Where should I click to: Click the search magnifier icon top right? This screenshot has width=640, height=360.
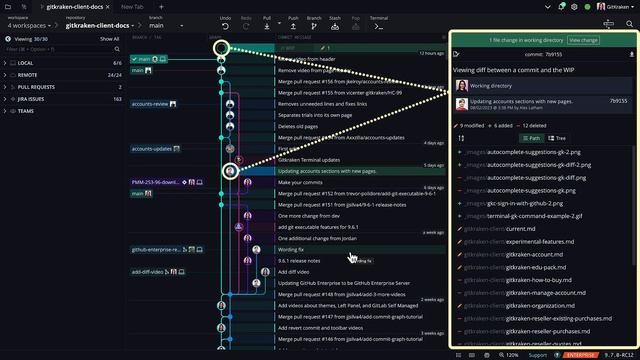coord(629,24)
